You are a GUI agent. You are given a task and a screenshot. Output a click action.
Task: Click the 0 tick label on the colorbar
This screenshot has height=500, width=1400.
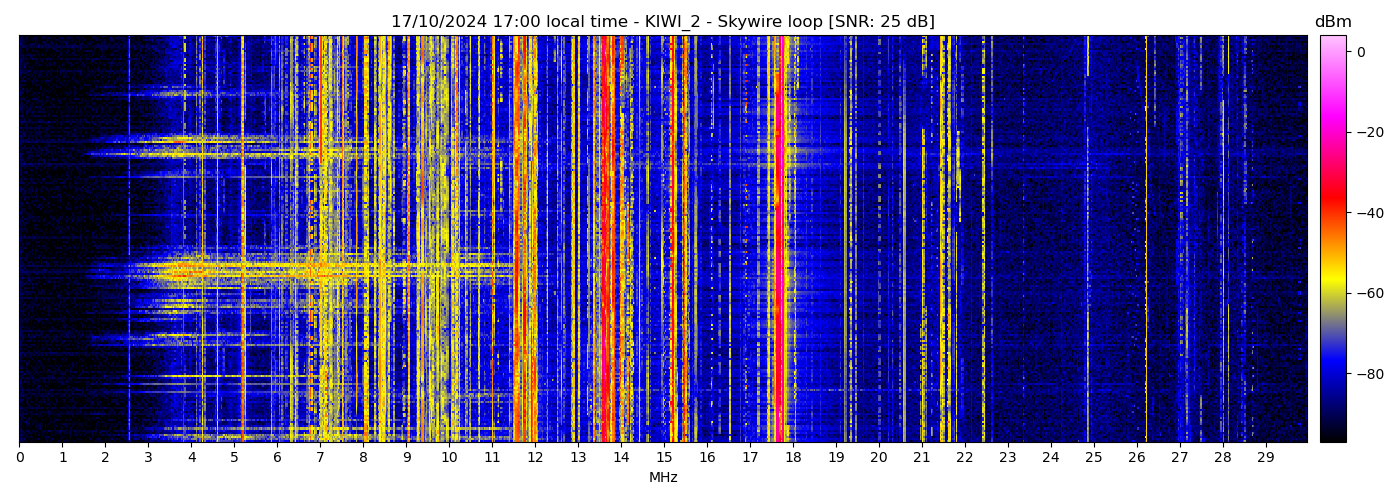(1361, 52)
